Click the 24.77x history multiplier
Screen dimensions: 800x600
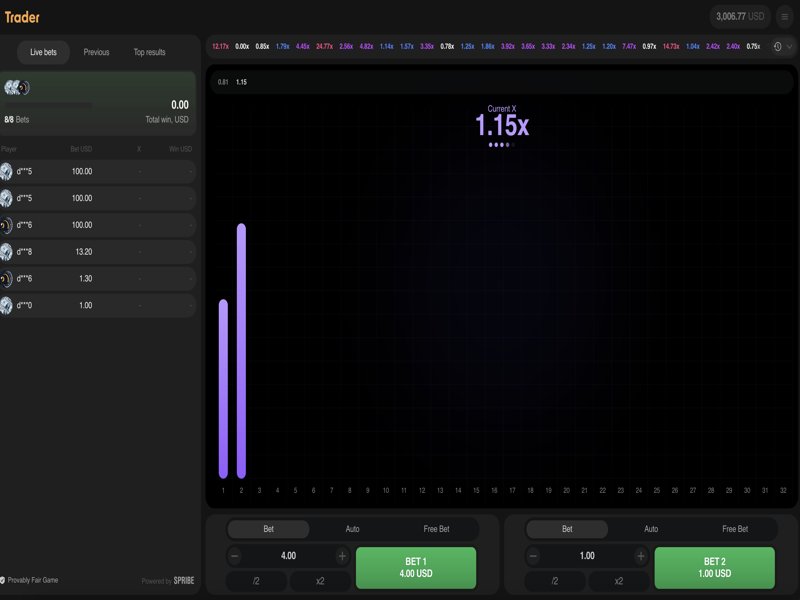pos(324,46)
